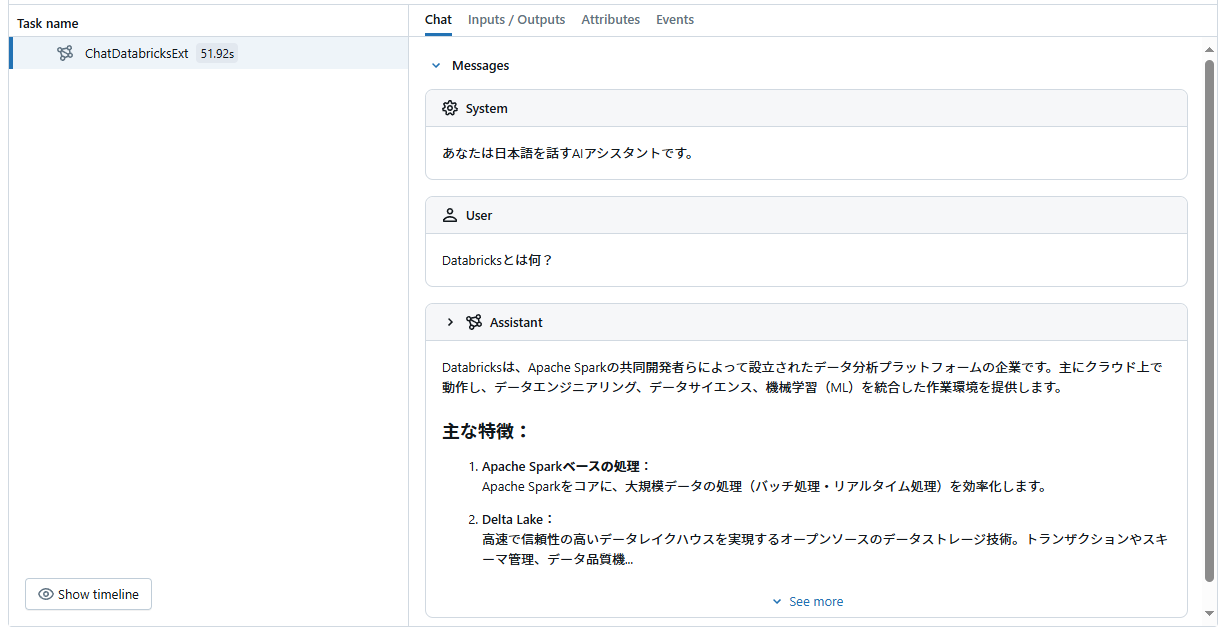Click the System message header bar
This screenshot has width=1224, height=633.
[x=806, y=108]
